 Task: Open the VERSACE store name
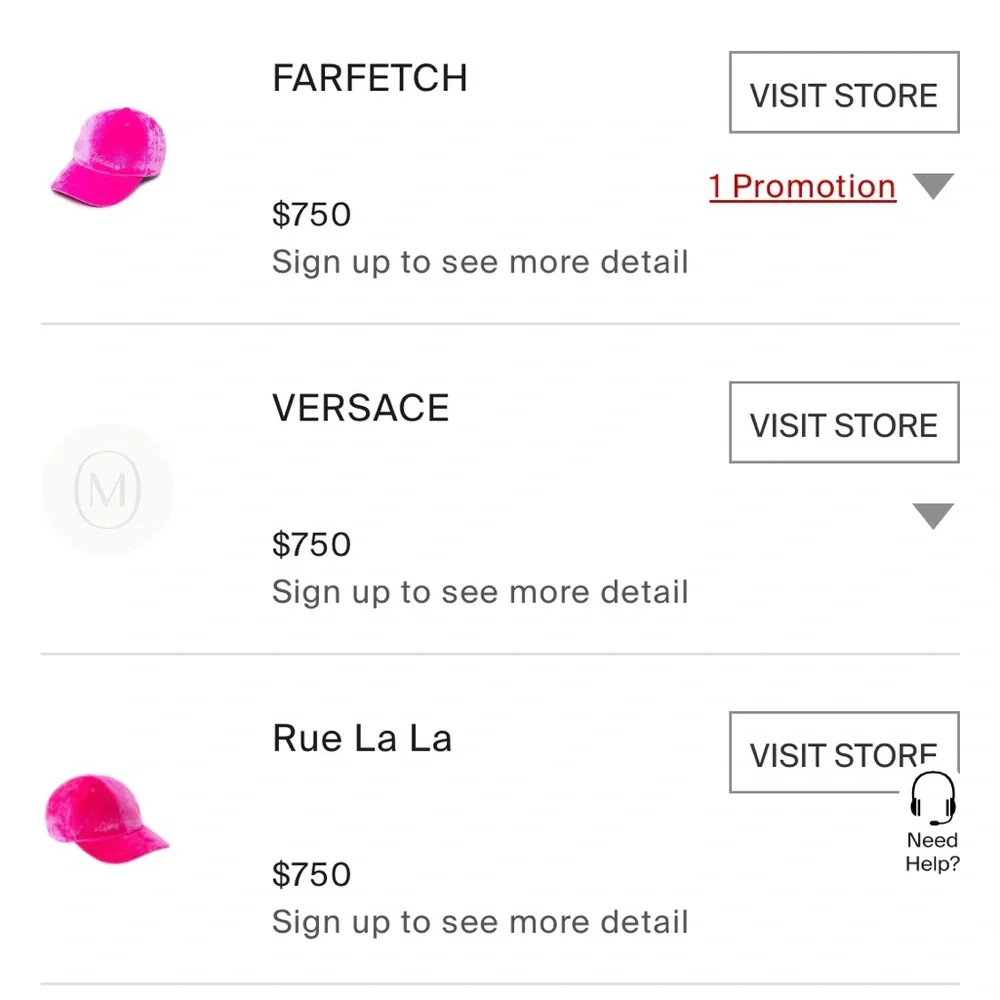coord(361,408)
